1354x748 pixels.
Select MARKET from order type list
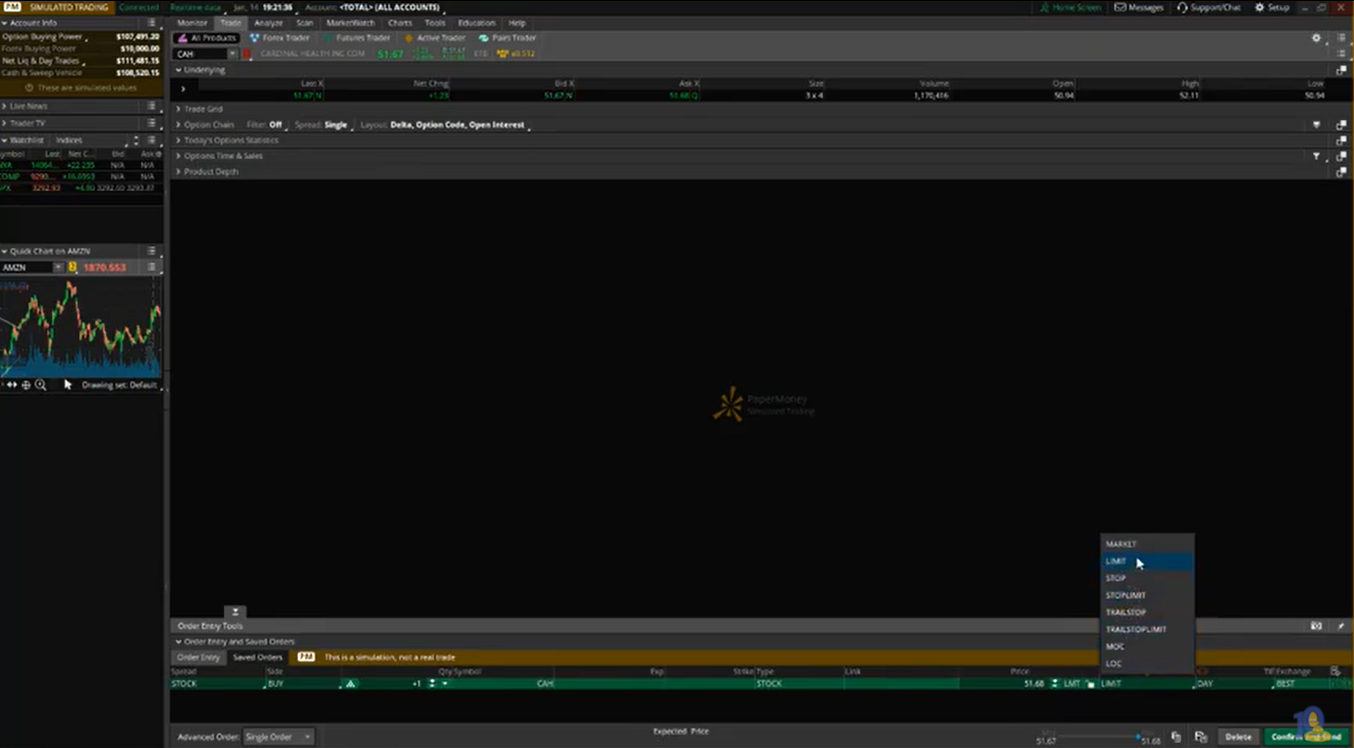pos(1121,544)
